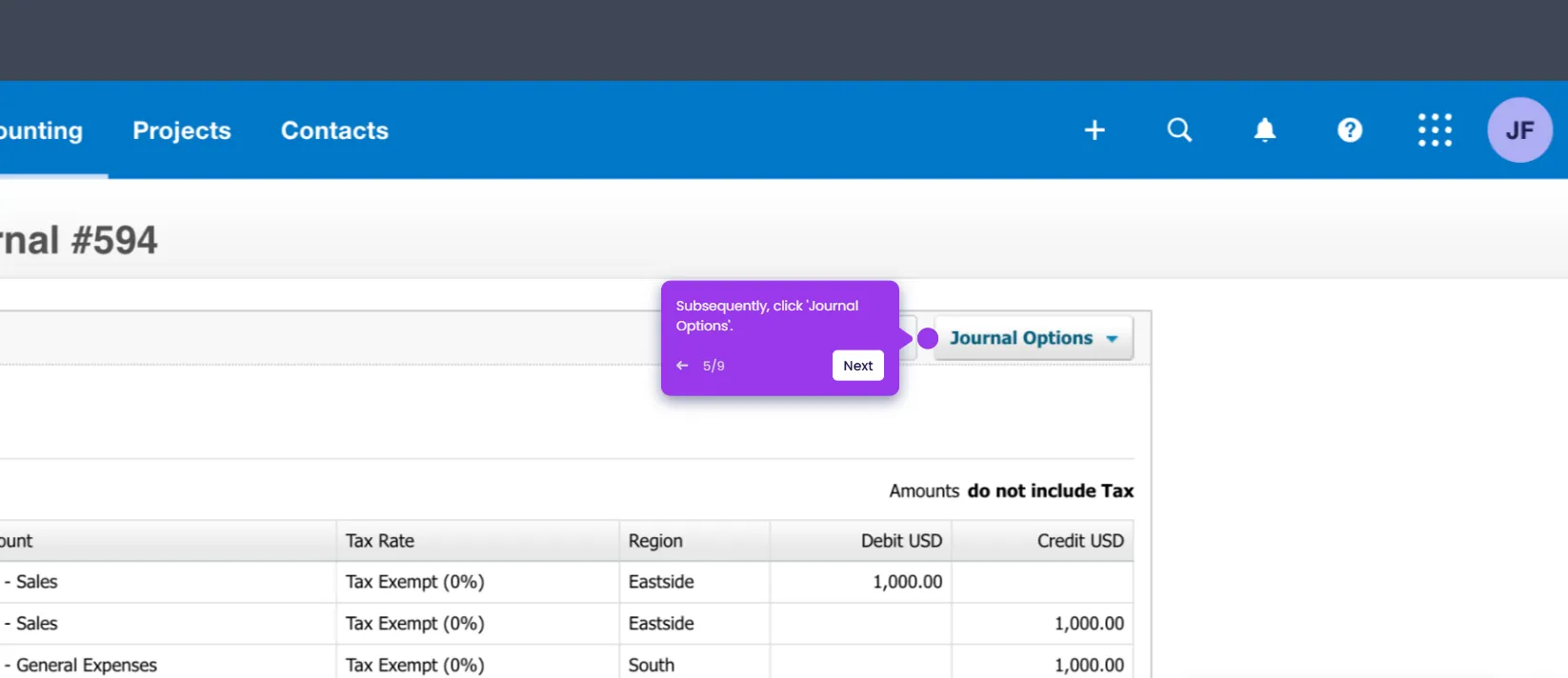Expand the Journal Options dropdown
This screenshot has width=1568, height=678.
click(x=1034, y=338)
